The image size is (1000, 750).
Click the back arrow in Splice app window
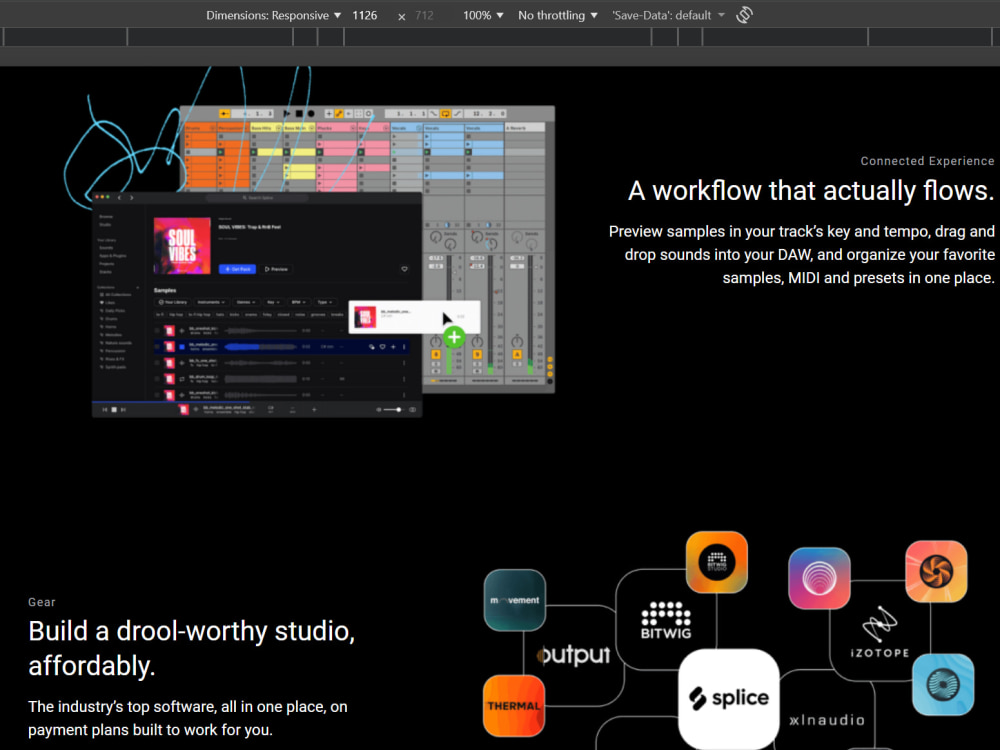coord(119,198)
